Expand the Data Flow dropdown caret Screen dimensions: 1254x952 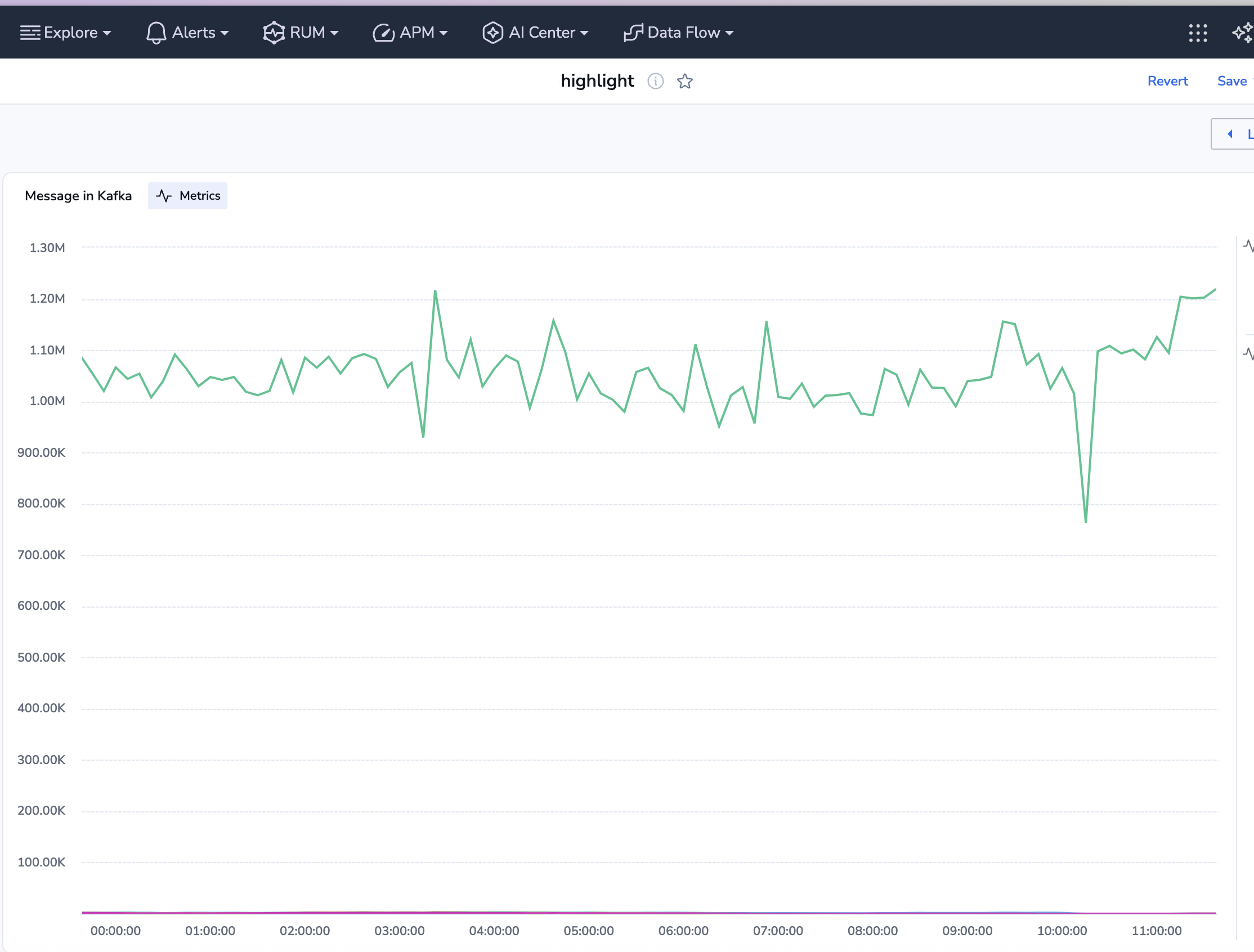(x=729, y=33)
